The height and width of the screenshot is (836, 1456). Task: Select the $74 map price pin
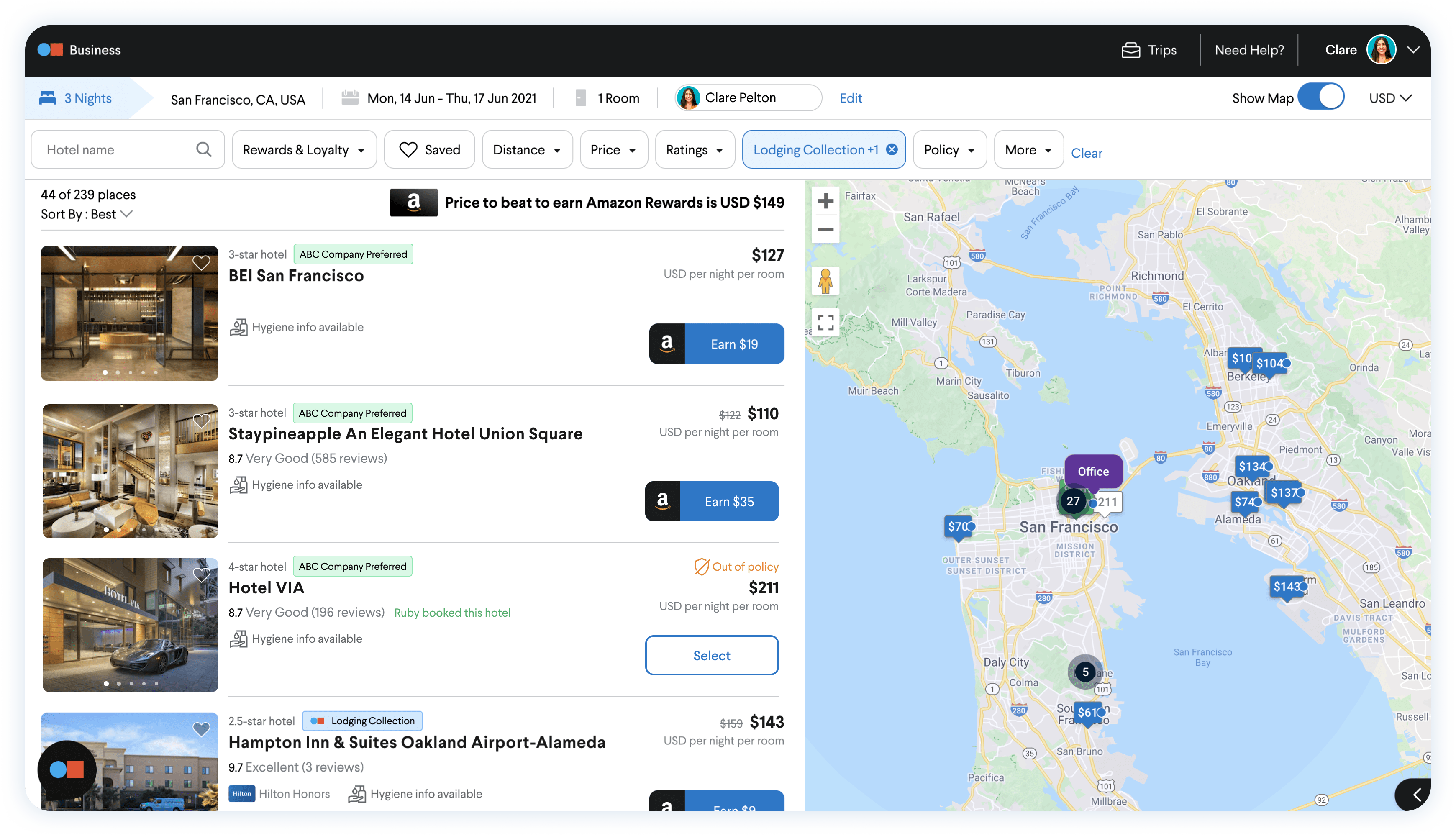pyautogui.click(x=1245, y=502)
